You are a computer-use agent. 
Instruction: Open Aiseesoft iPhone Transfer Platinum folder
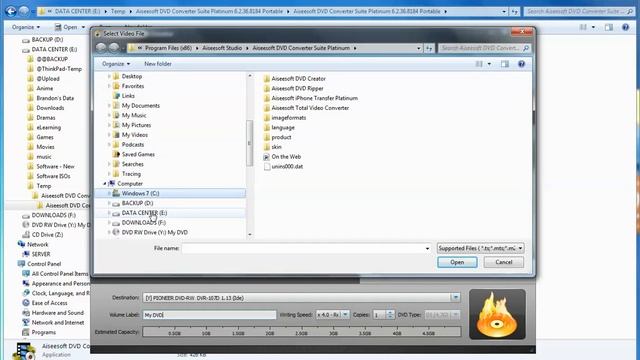pos(311,98)
